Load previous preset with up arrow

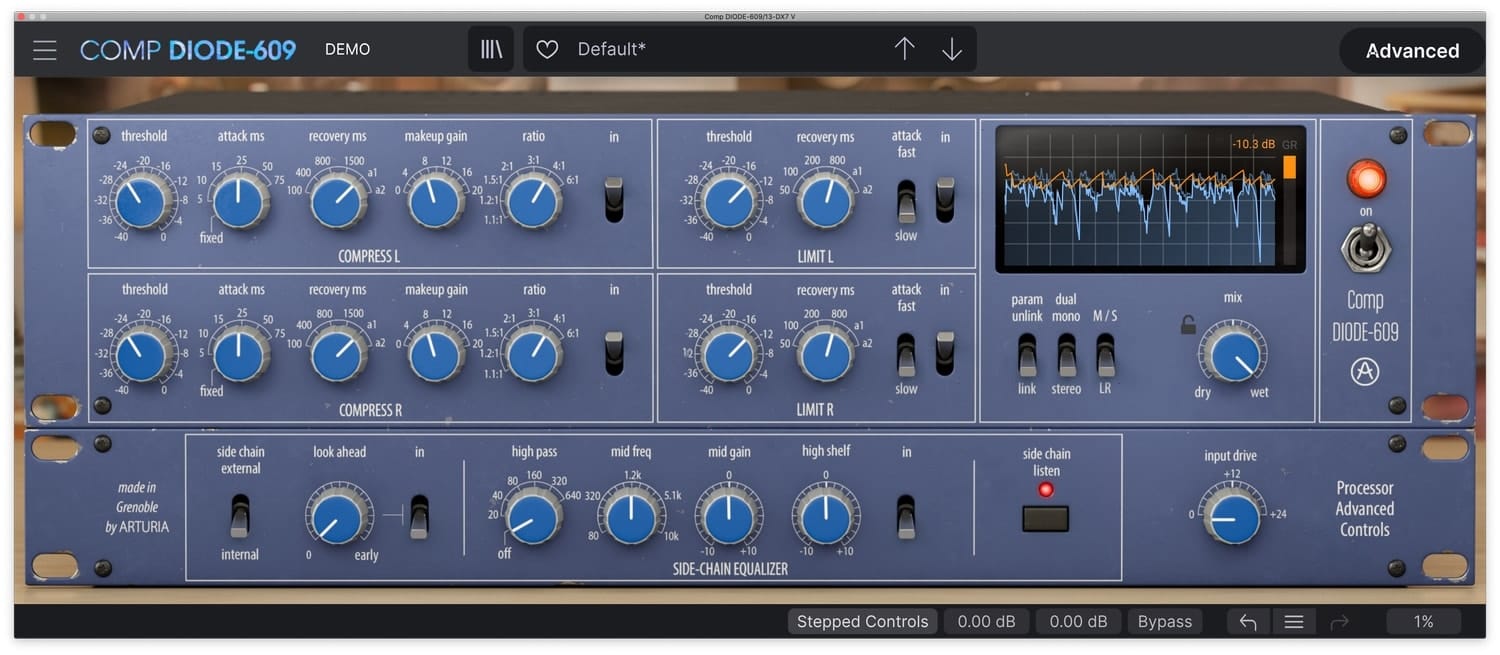click(x=904, y=49)
